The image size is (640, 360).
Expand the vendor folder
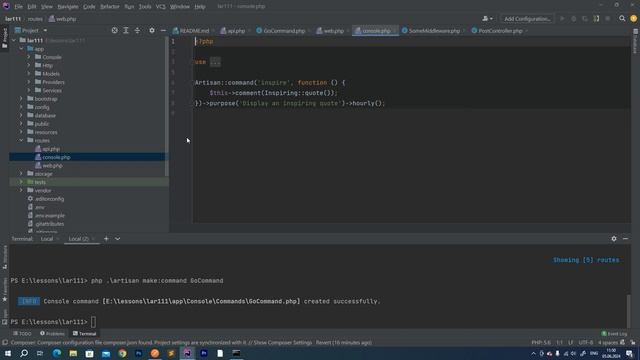(21, 190)
